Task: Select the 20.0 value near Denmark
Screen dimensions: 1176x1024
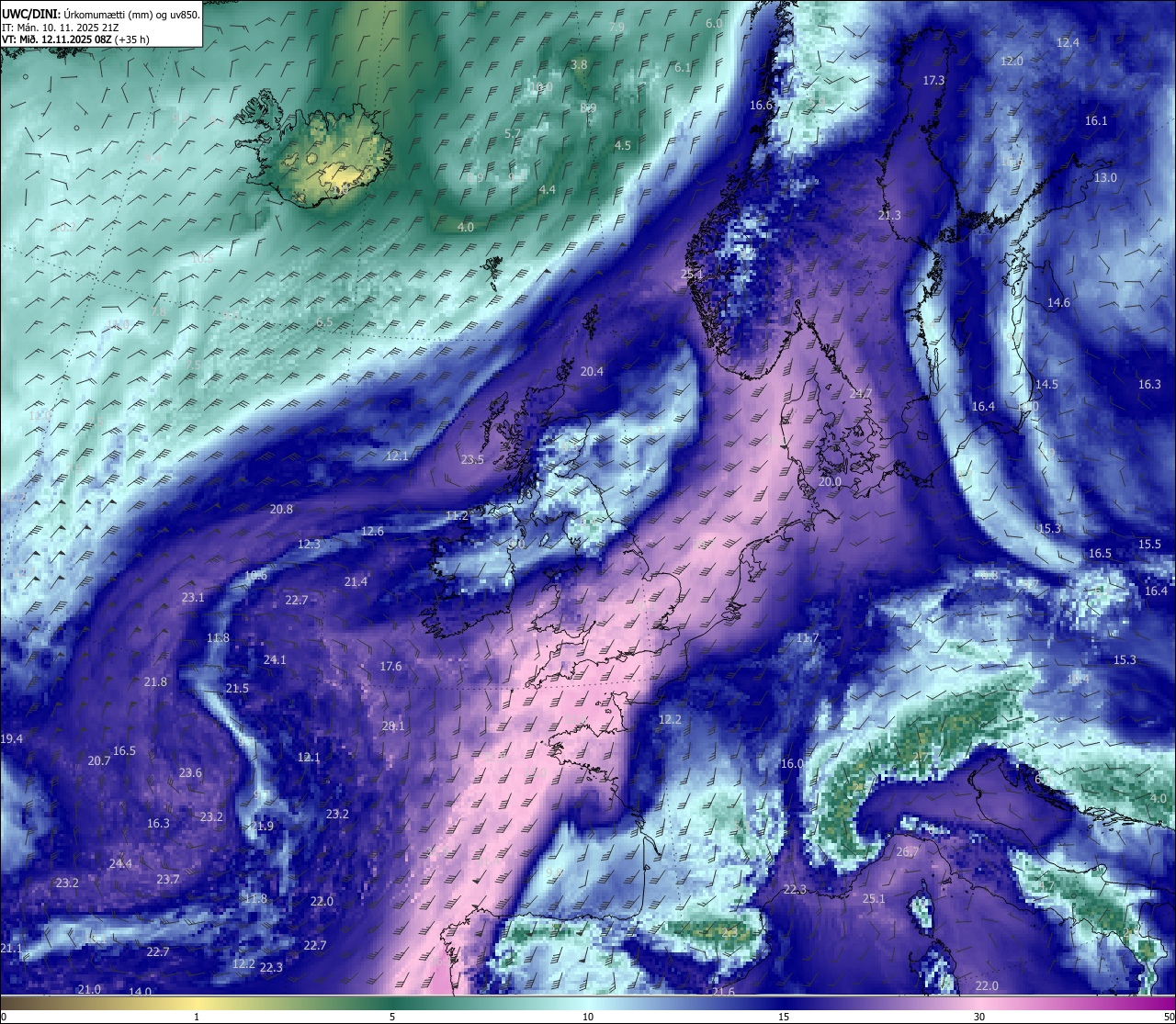Action: pyautogui.click(x=830, y=481)
